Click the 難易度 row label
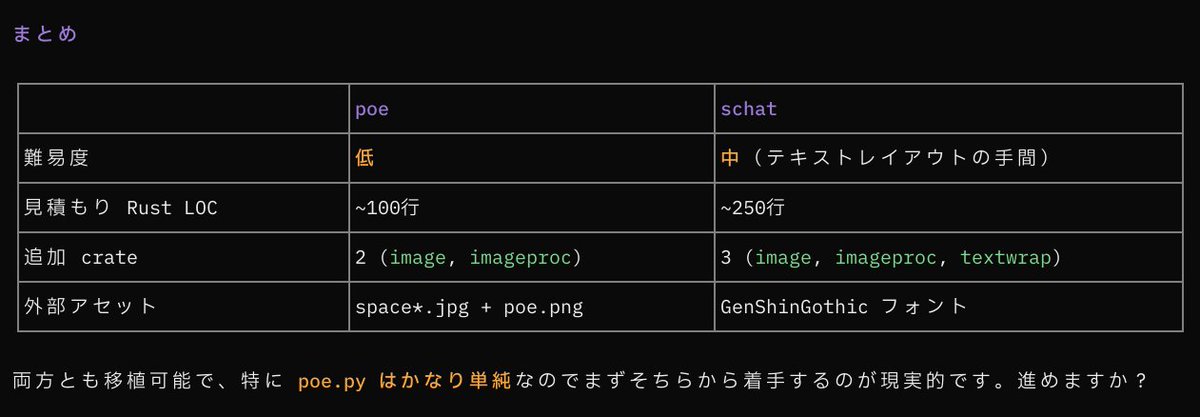The image size is (1200, 417). point(63,158)
